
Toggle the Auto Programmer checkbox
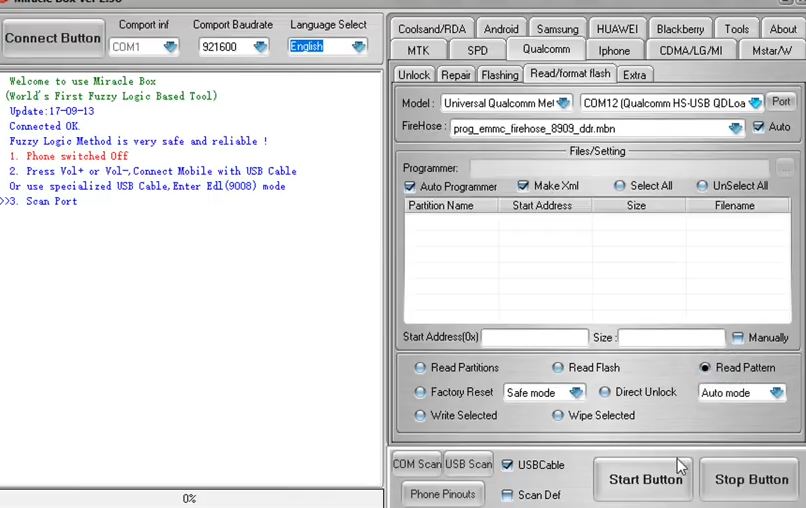410,187
